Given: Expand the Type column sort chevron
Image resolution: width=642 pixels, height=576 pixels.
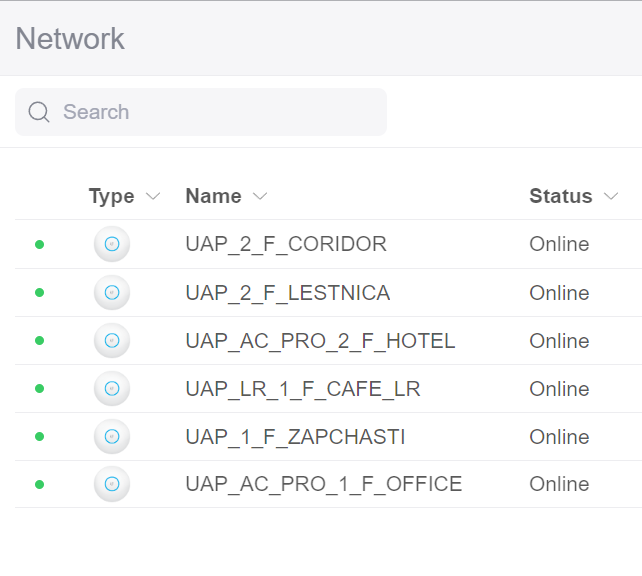Looking at the screenshot, I should (x=153, y=197).
